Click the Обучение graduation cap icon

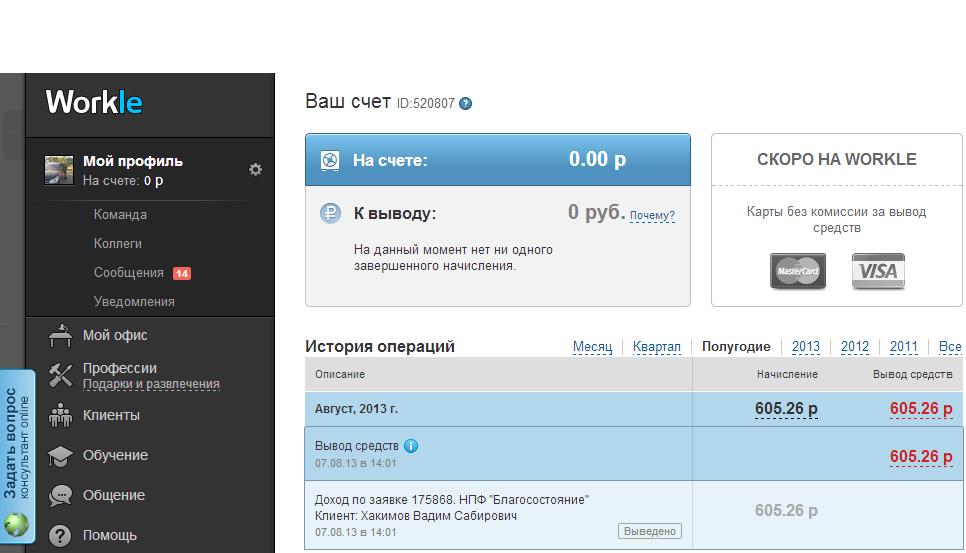point(61,455)
